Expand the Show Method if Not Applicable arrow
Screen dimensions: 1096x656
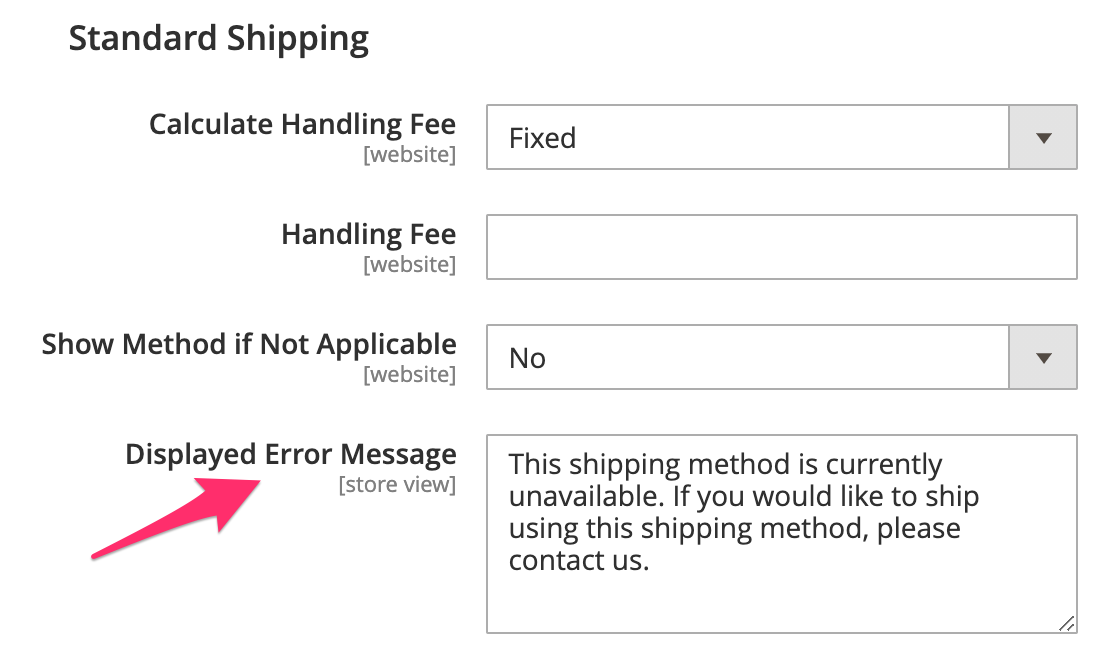tap(1043, 357)
